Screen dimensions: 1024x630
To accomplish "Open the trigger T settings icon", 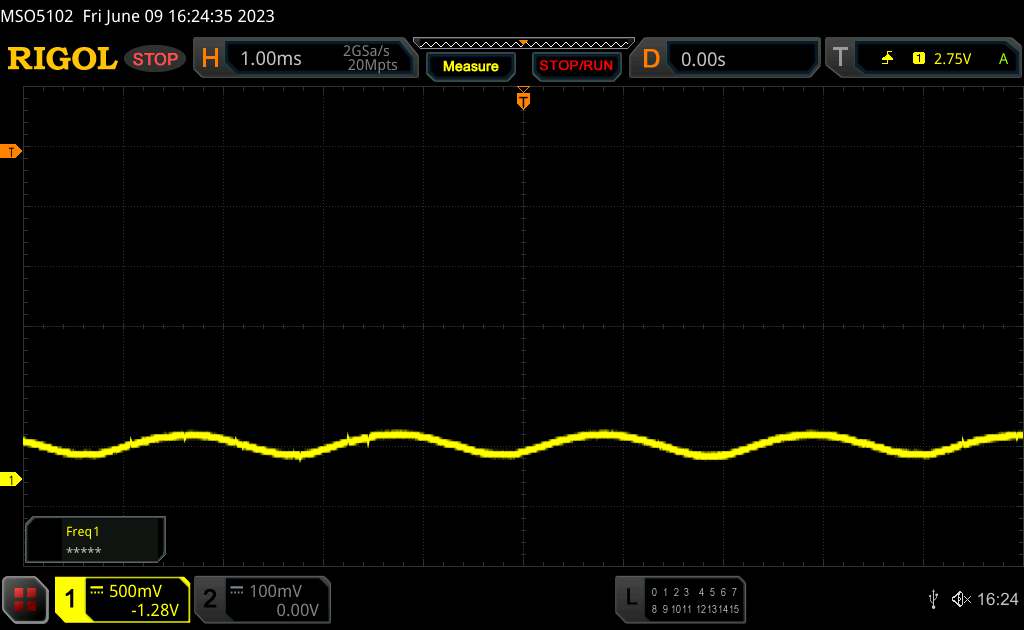I will point(840,57).
